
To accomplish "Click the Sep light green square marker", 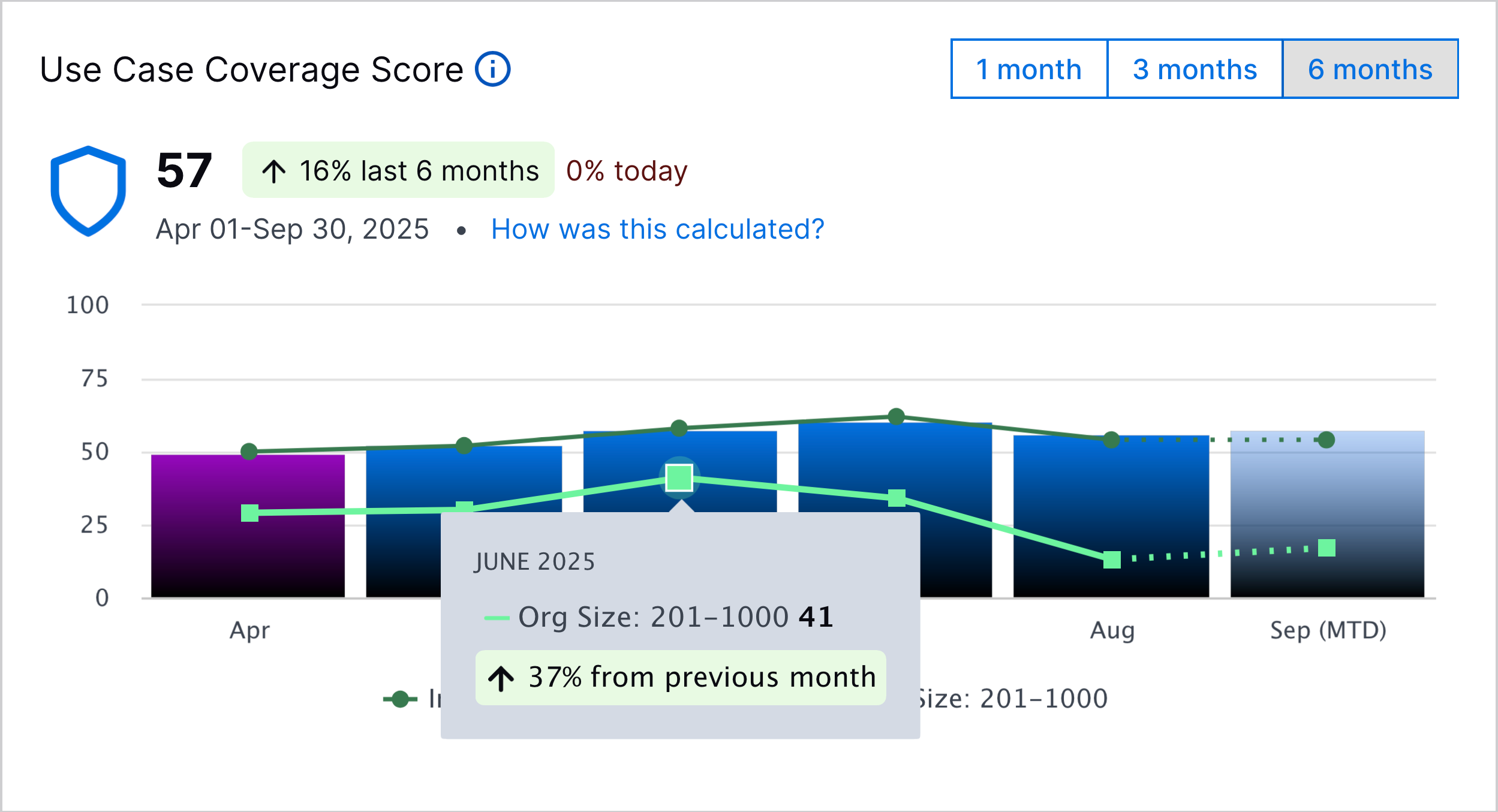I will coord(1326,548).
